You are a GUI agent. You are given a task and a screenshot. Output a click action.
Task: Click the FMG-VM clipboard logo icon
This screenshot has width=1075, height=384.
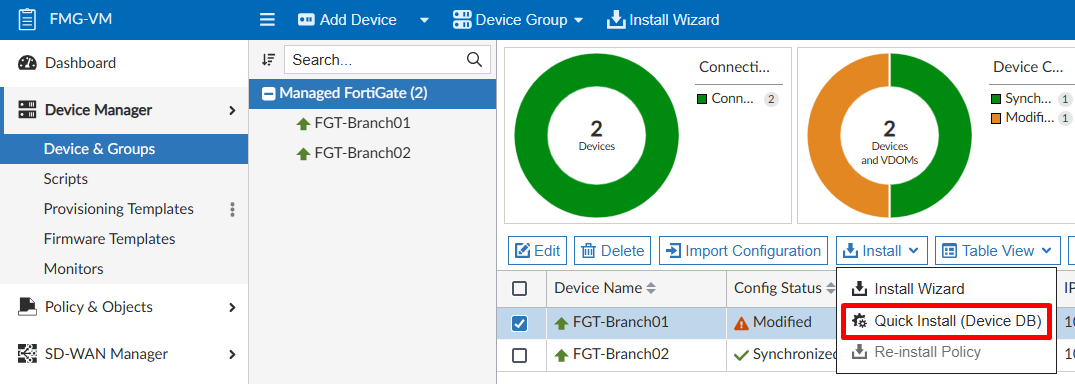click(27, 19)
